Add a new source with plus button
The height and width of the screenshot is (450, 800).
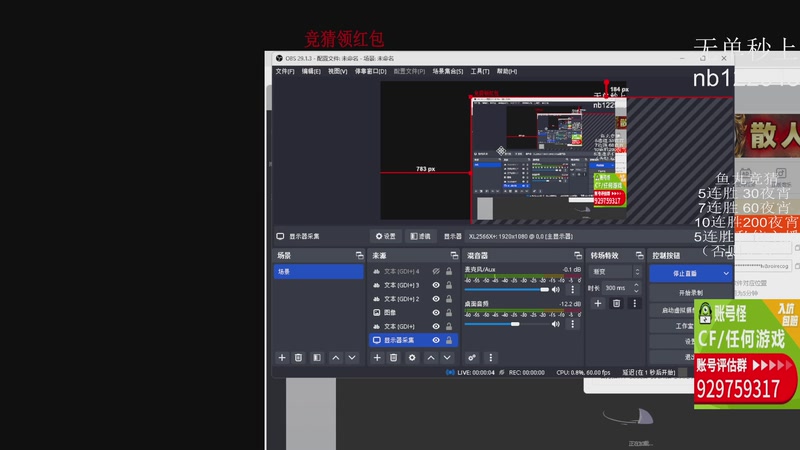point(377,358)
